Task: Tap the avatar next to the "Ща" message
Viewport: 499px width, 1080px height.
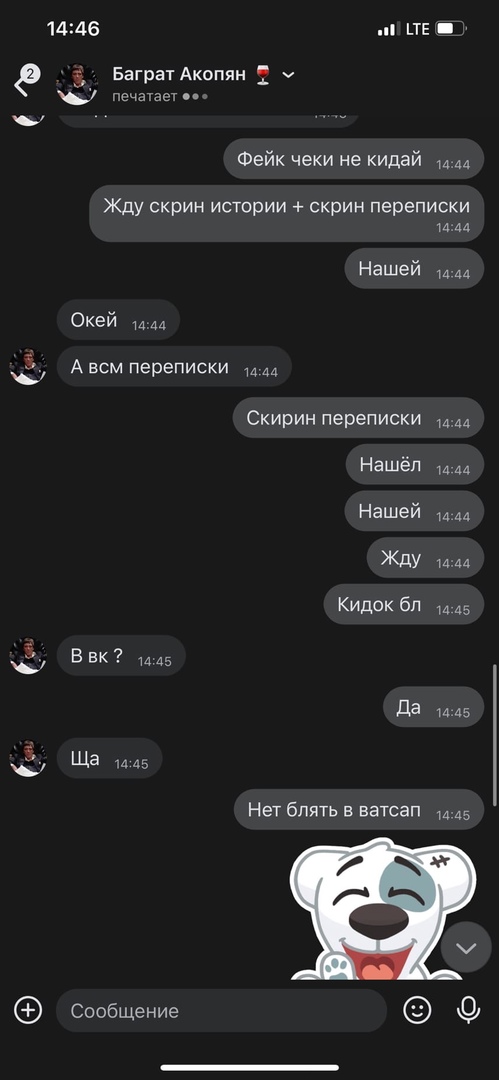Action: click(28, 758)
